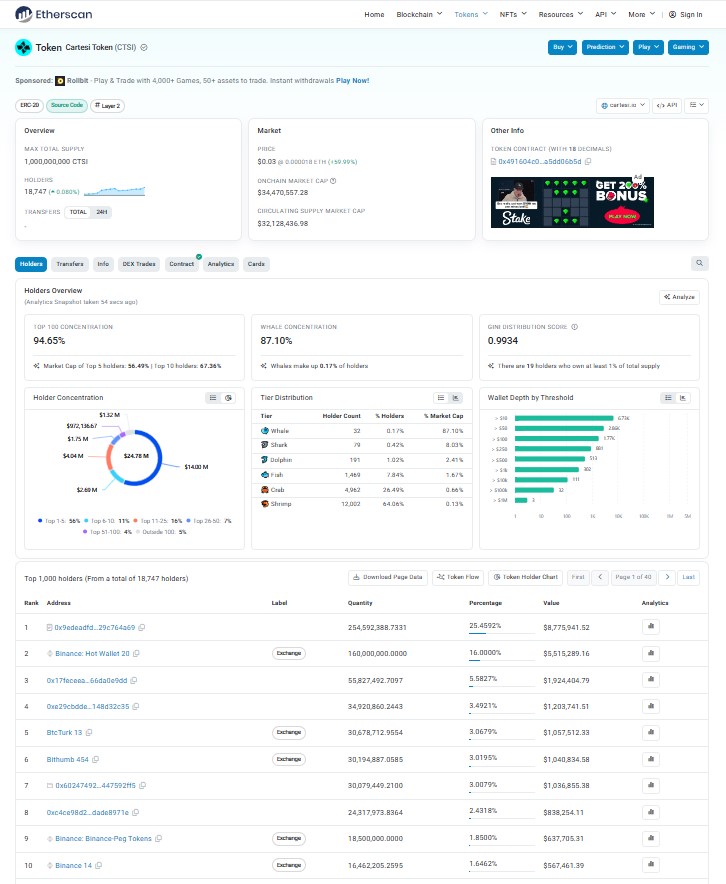Open analytics for rank 1 holder
Viewport: 726px width, 884px height.
pyautogui.click(x=650, y=626)
